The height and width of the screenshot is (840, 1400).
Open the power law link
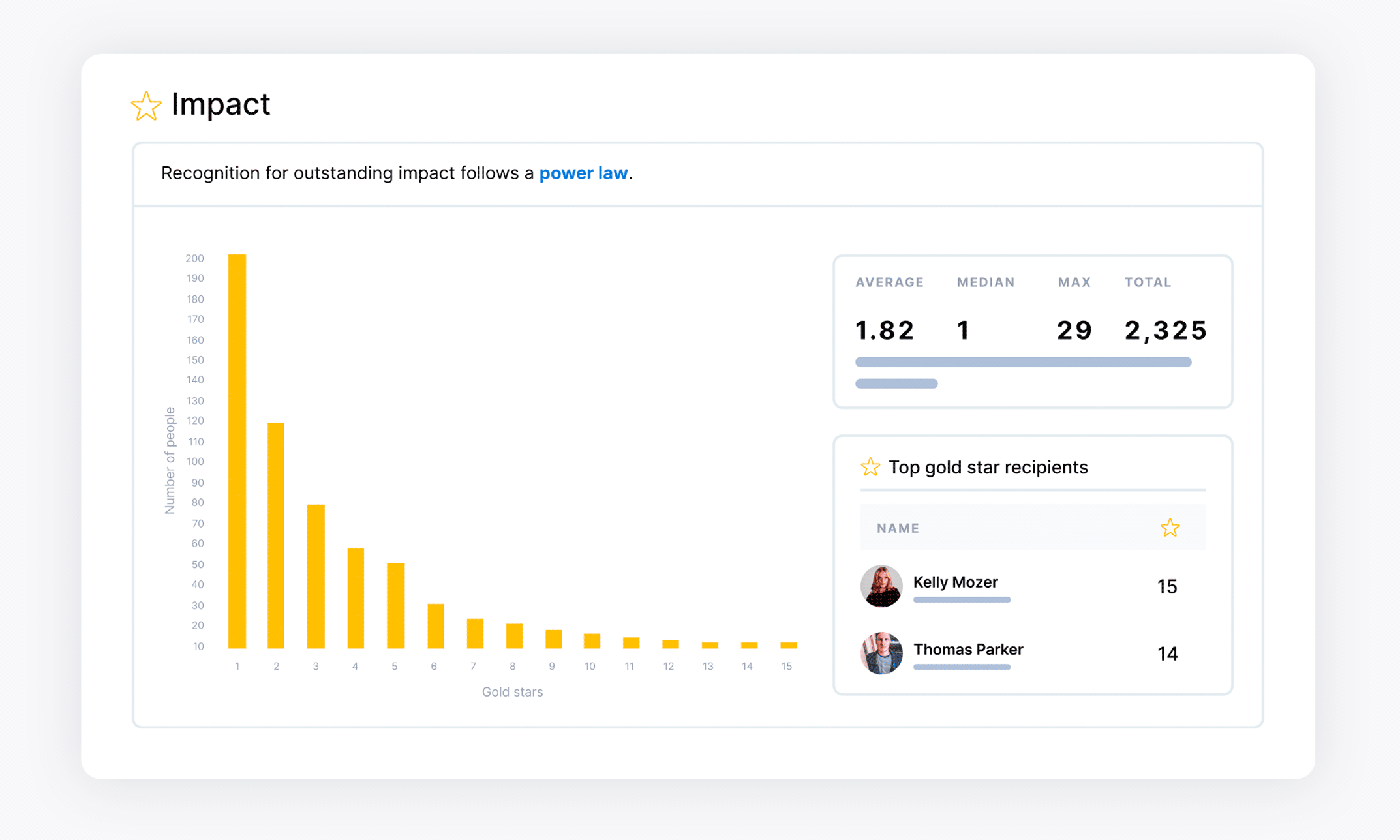point(583,173)
